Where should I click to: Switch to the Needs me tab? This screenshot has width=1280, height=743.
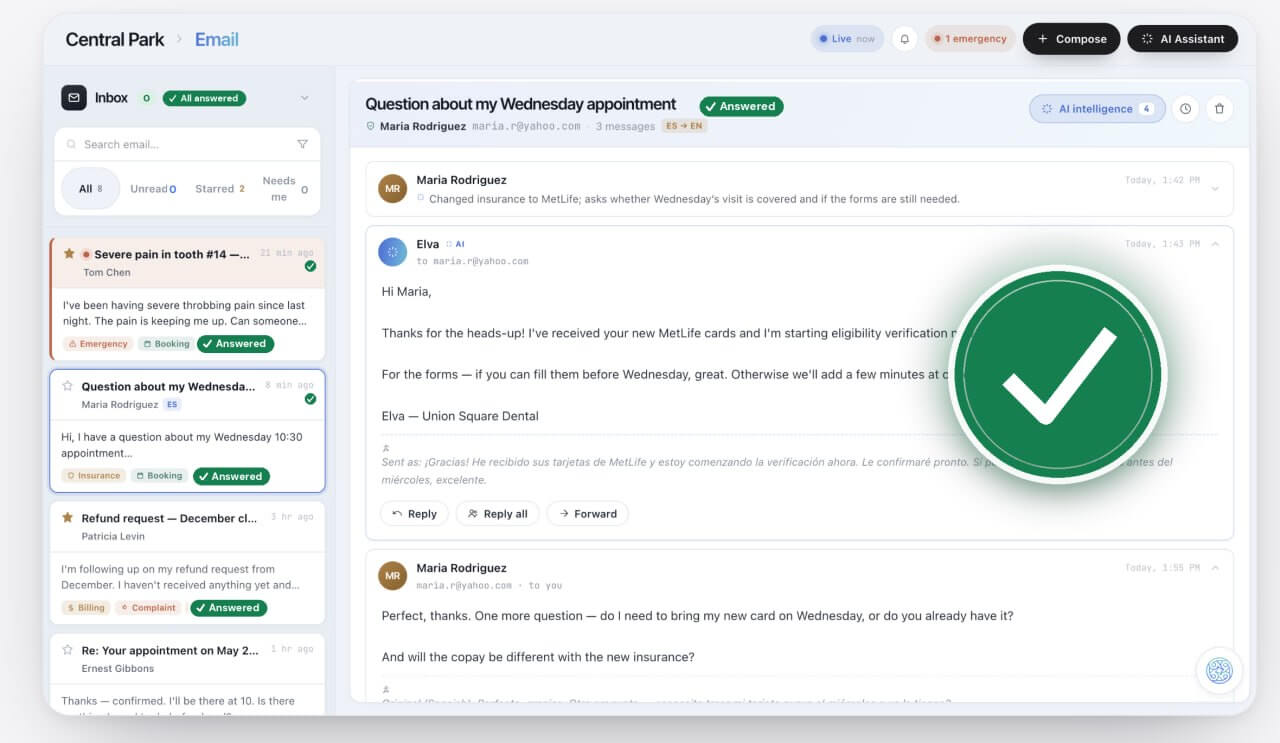pyautogui.click(x=285, y=188)
